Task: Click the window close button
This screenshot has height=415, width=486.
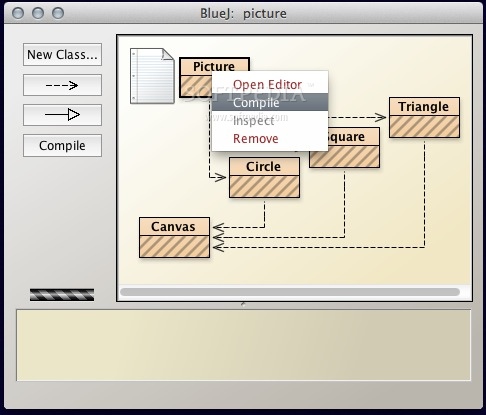Action: click(x=18, y=13)
